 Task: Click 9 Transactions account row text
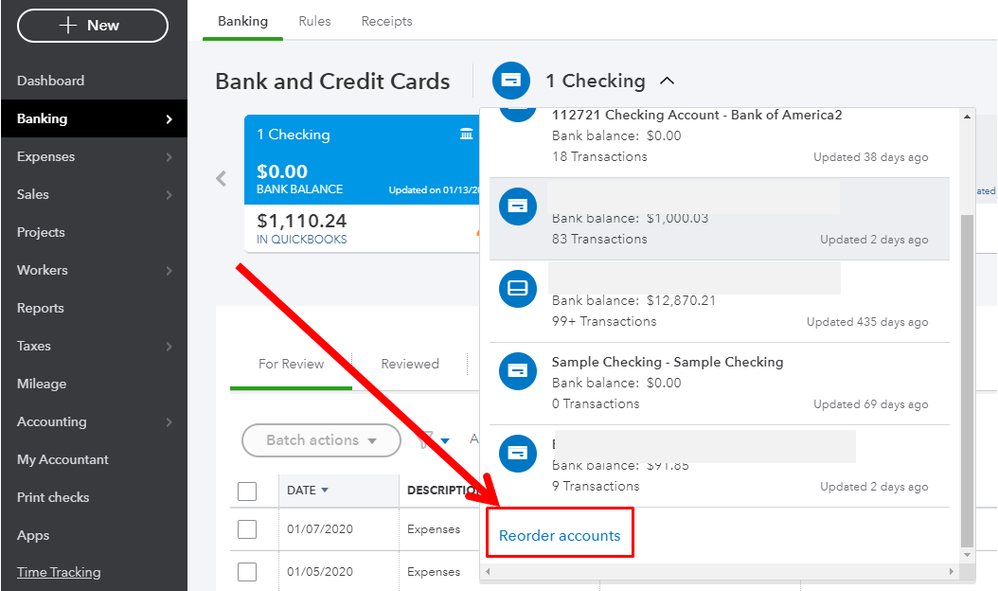click(595, 486)
